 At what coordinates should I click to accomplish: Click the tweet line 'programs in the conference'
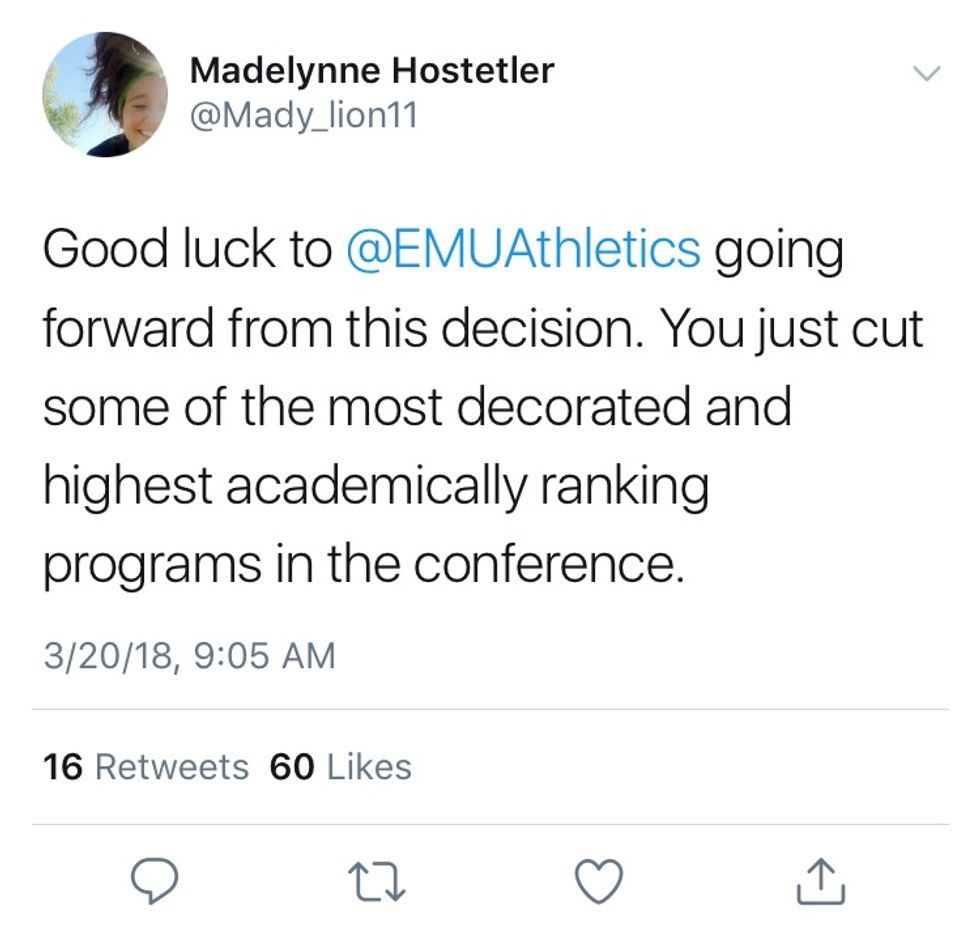click(x=363, y=565)
